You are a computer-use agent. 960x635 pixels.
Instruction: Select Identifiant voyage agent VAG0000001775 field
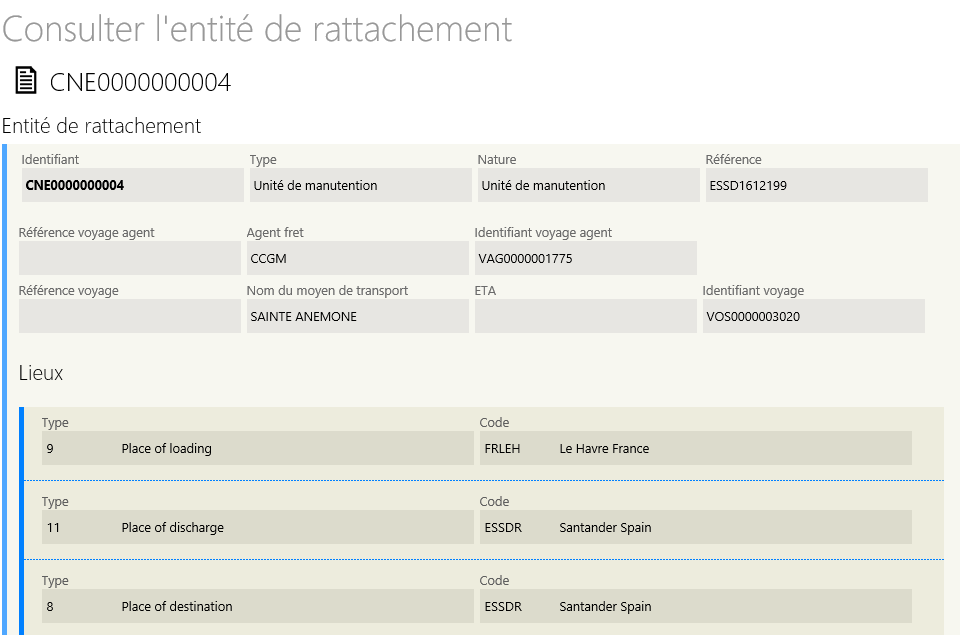tap(585, 258)
